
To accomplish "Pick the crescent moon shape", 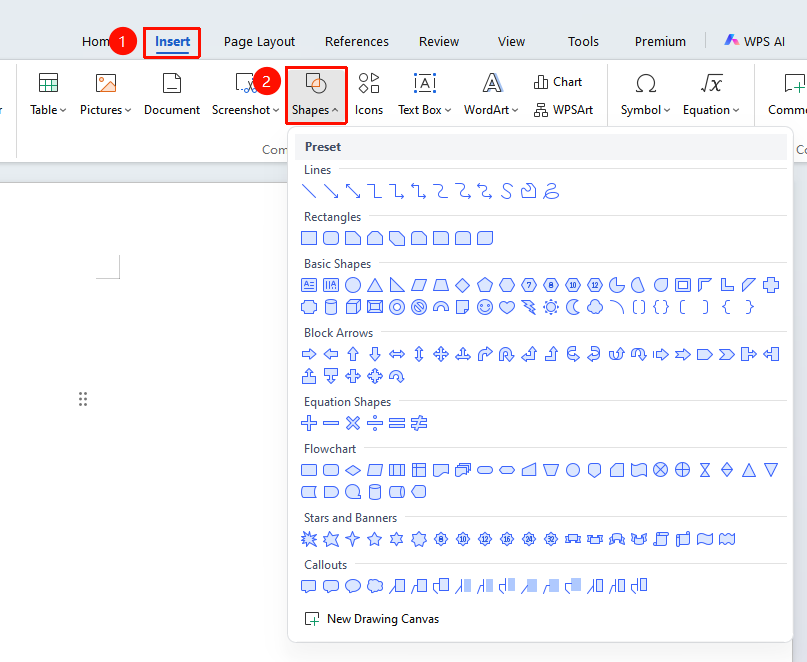I will tap(573, 307).
